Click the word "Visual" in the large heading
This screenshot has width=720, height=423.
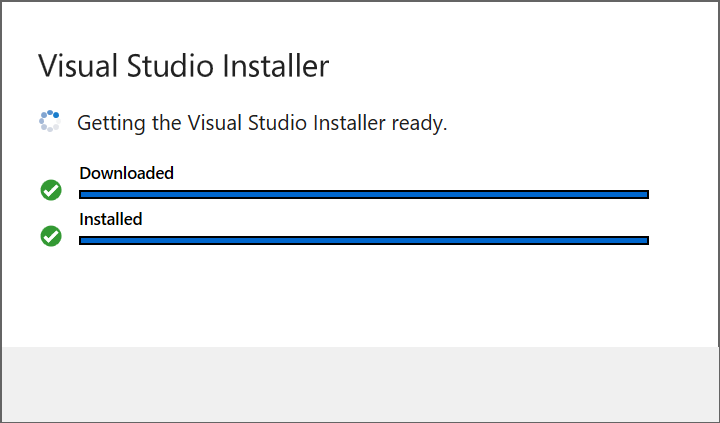pos(77,66)
